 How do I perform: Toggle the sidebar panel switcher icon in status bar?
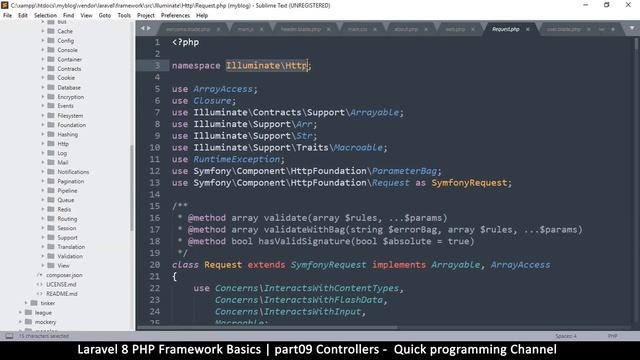click(x=9, y=336)
